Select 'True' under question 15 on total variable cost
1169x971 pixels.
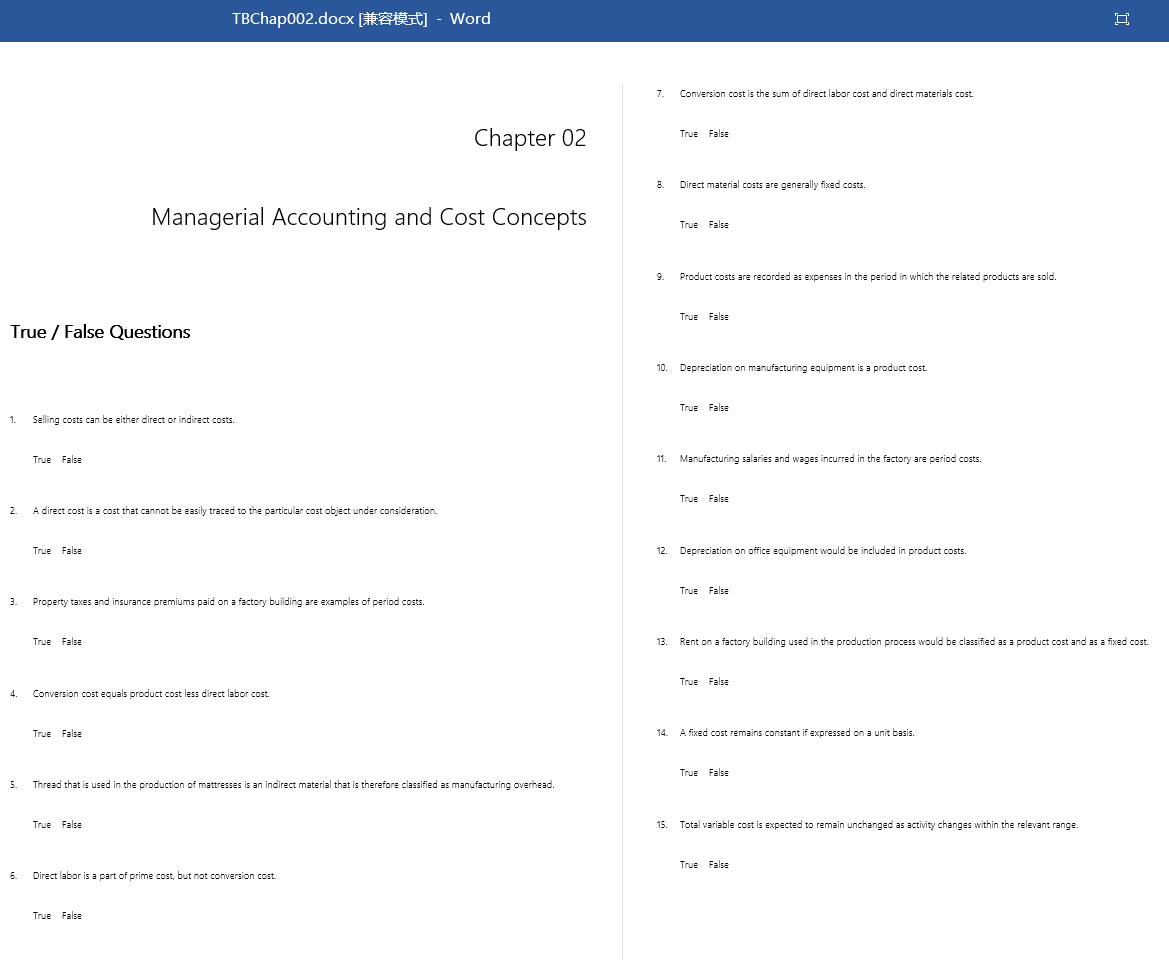coord(689,865)
